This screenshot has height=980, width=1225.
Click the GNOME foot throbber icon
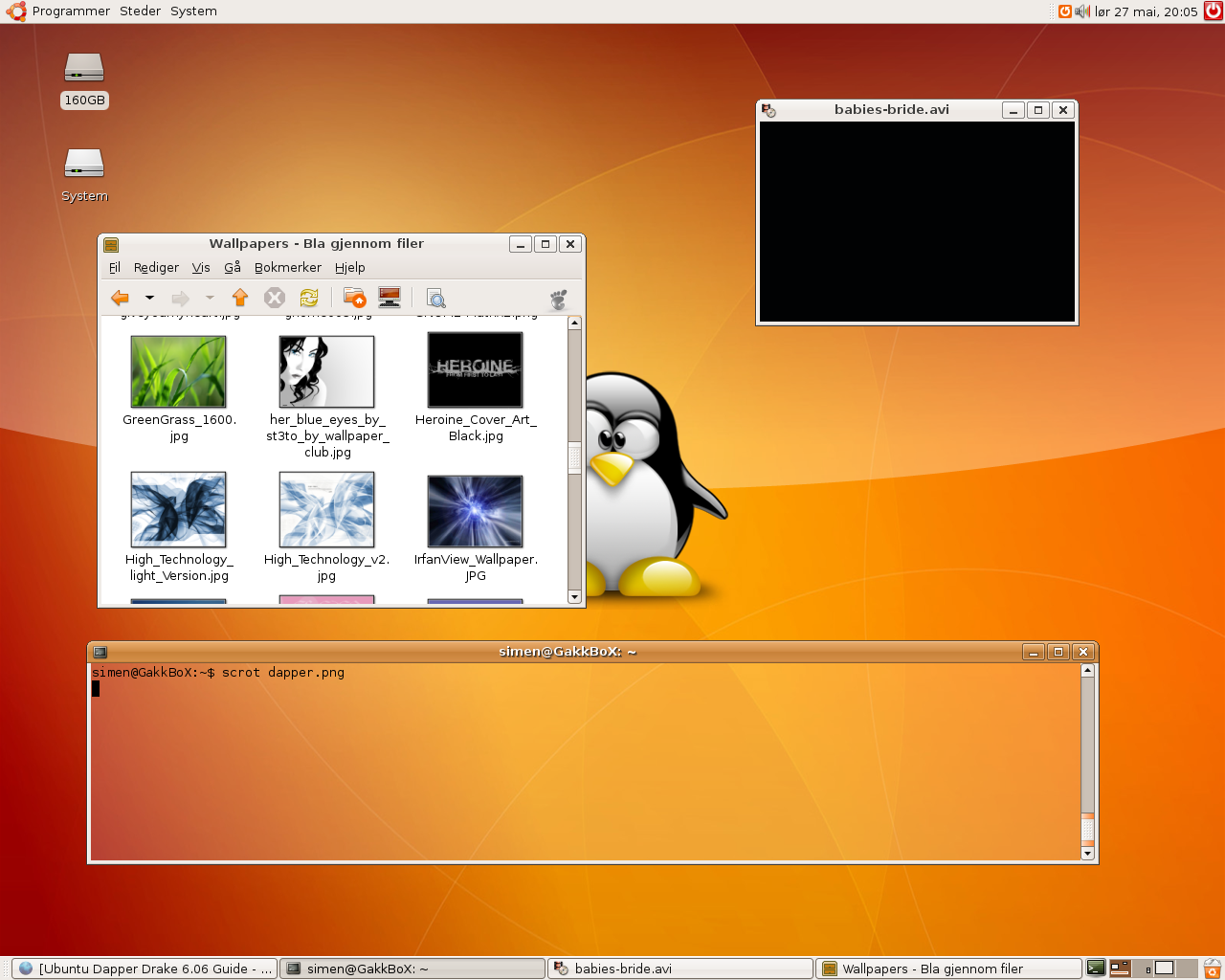pyautogui.click(x=559, y=299)
